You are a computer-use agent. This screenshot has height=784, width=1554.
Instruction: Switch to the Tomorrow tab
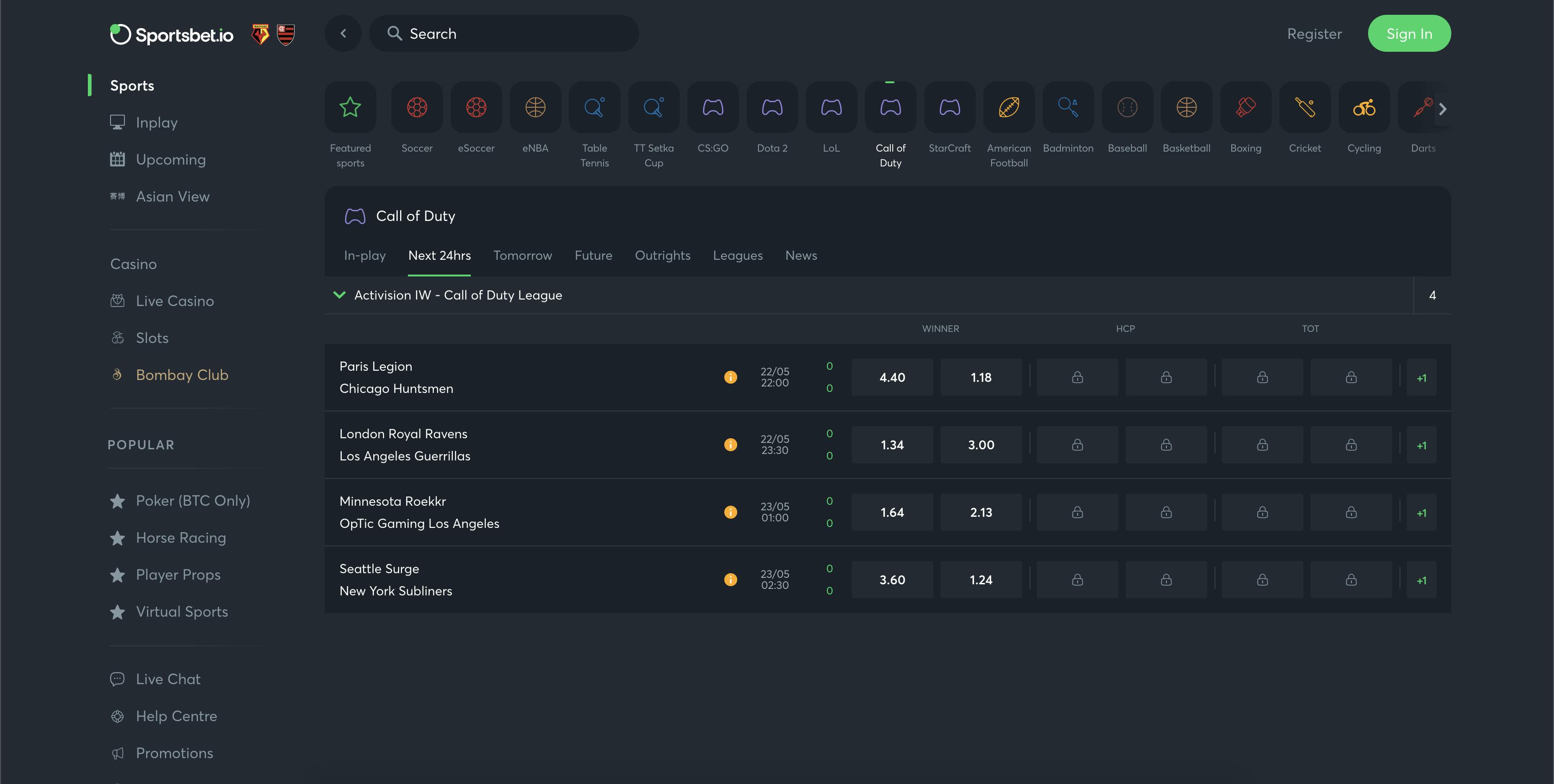coord(523,255)
